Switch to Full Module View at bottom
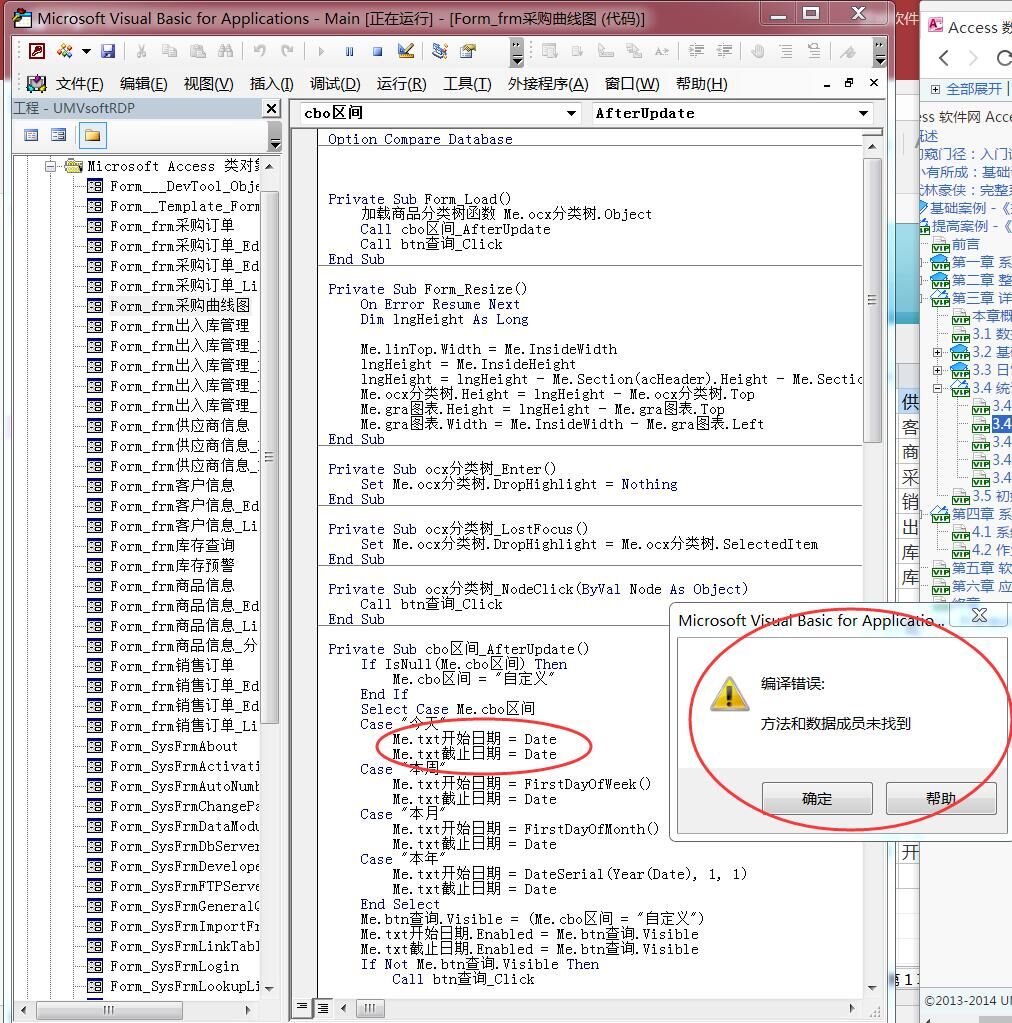This screenshot has width=1012, height=1023. point(322,1008)
